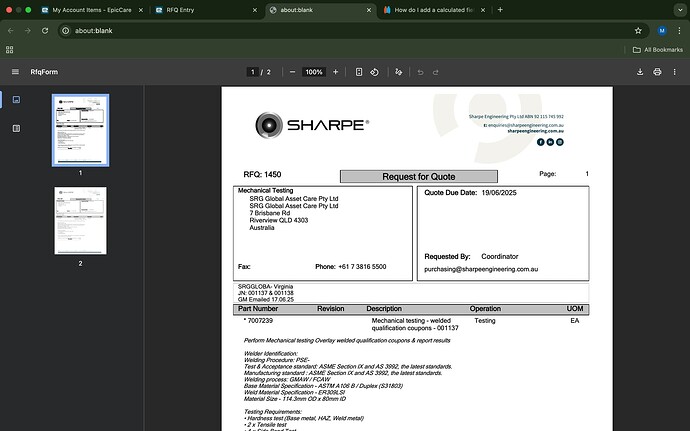Viewport: 690px width, 431px height.
Task: Close the RFQ Entry tab
Action: [255, 10]
